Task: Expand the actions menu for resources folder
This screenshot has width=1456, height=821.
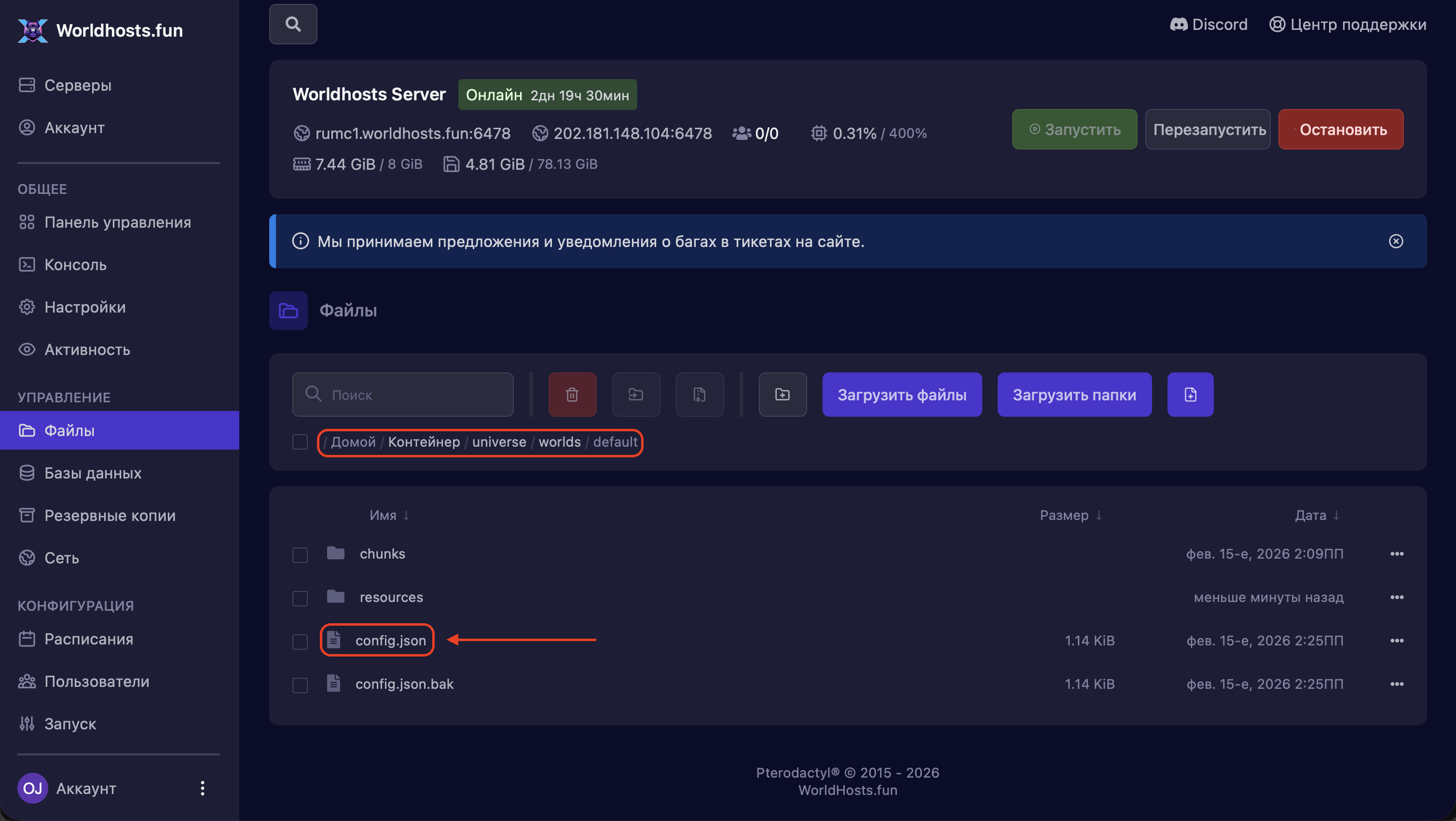Action: tap(1397, 597)
